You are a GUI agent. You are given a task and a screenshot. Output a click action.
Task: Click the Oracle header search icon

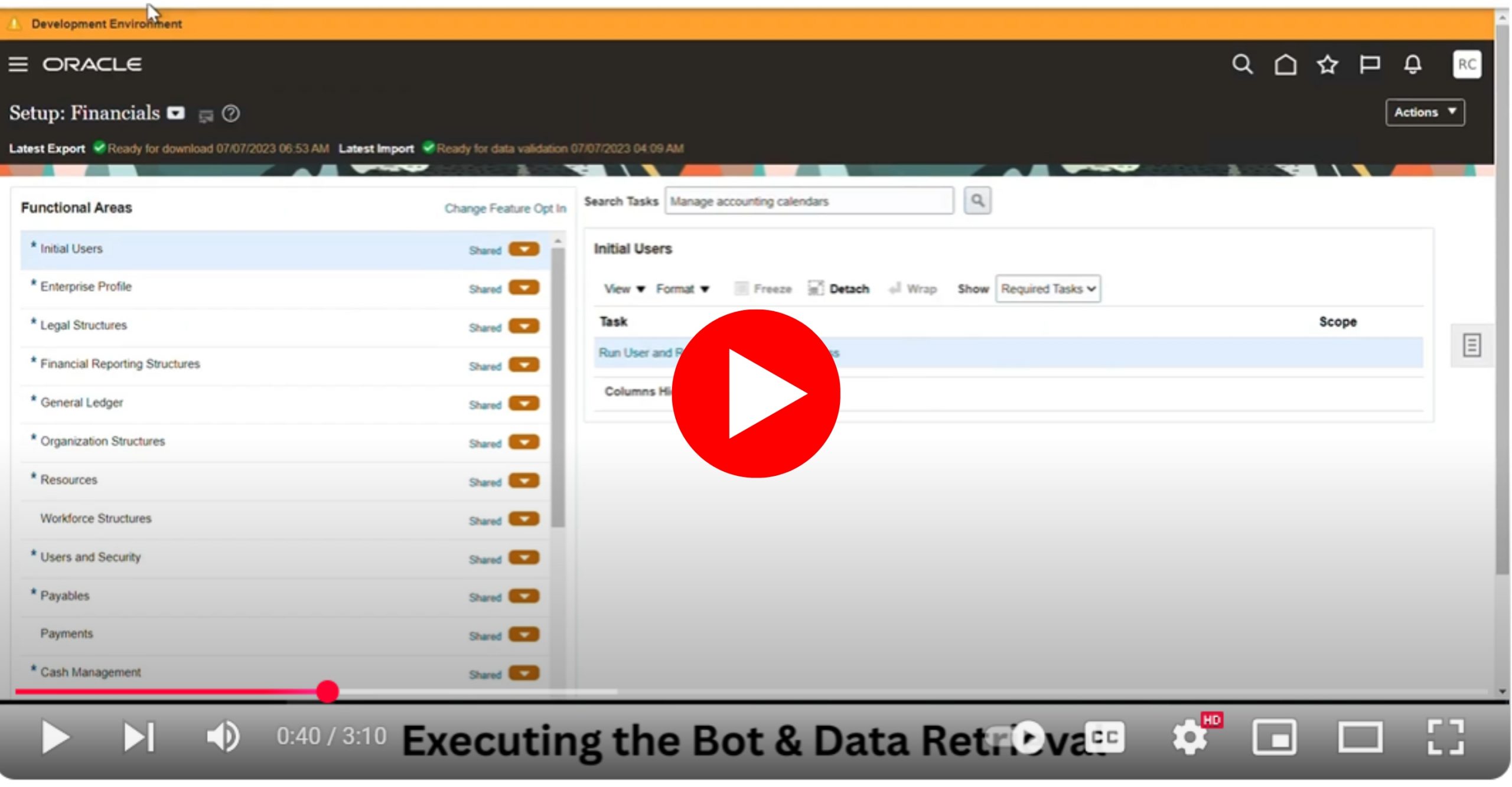[x=1242, y=64]
